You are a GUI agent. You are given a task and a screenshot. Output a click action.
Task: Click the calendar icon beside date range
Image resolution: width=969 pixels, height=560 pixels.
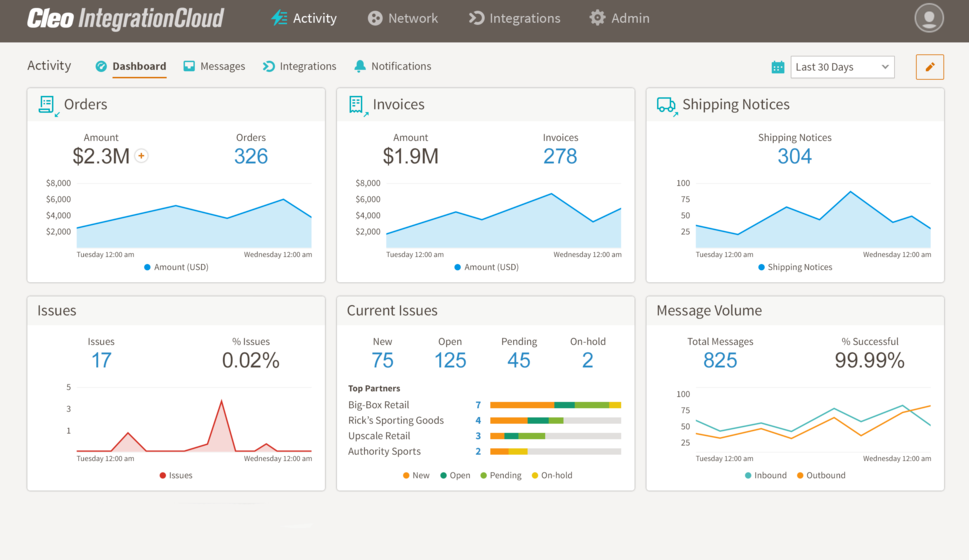778,67
